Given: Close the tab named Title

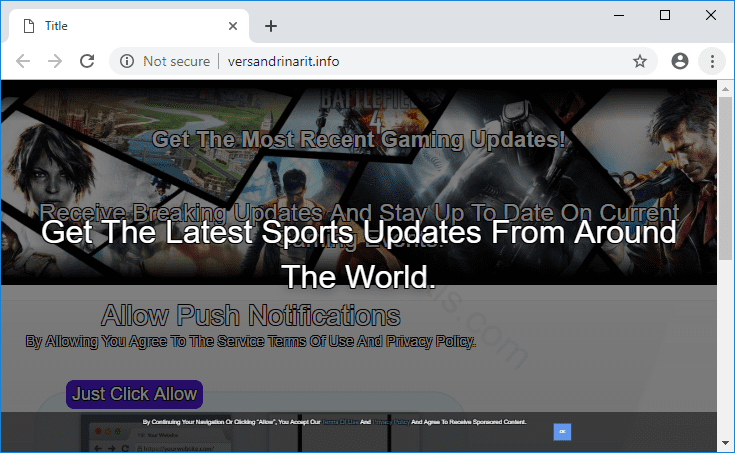Looking at the screenshot, I should tap(233, 26).
